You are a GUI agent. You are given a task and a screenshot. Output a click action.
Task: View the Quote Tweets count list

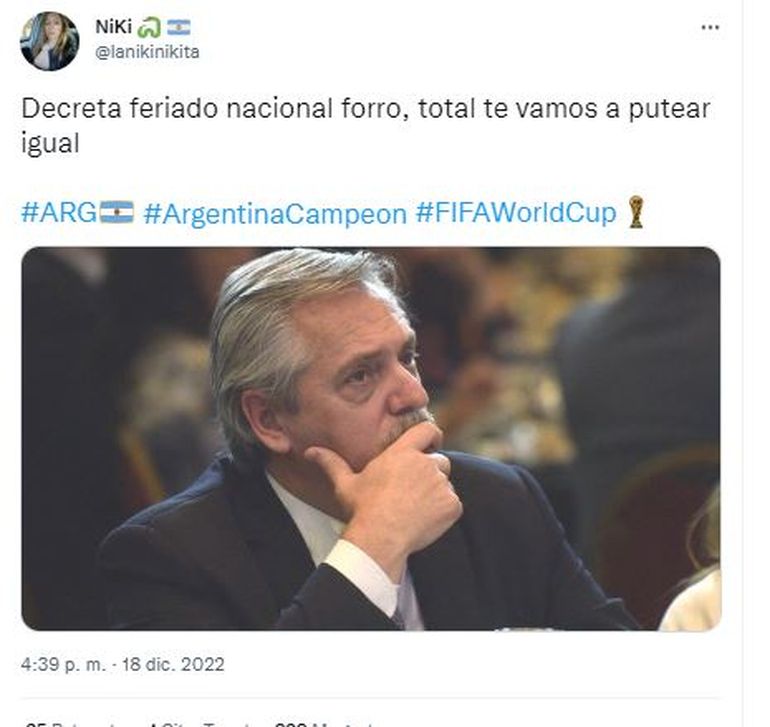tap(204, 724)
